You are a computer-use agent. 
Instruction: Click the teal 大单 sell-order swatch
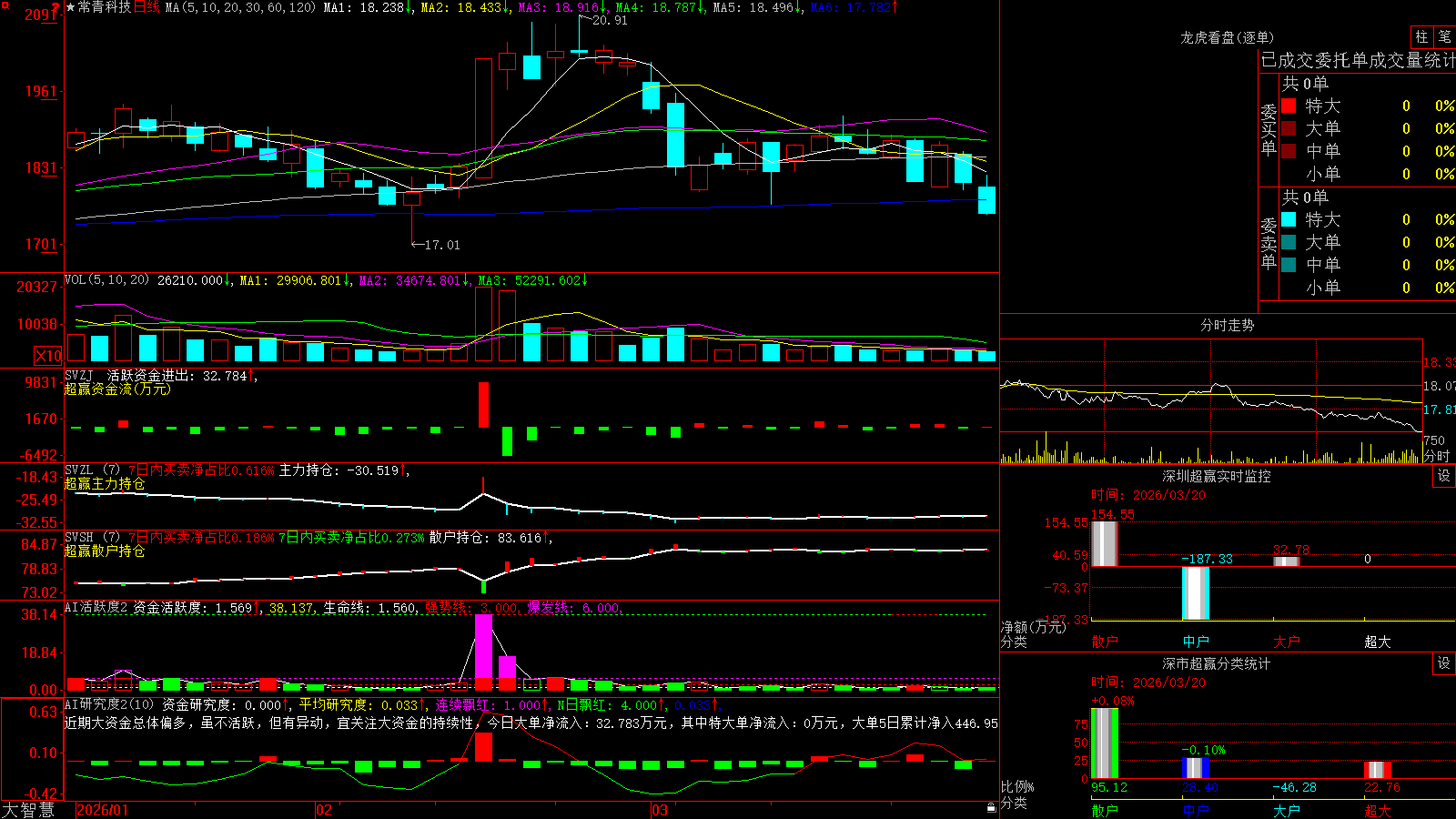coord(1289,242)
